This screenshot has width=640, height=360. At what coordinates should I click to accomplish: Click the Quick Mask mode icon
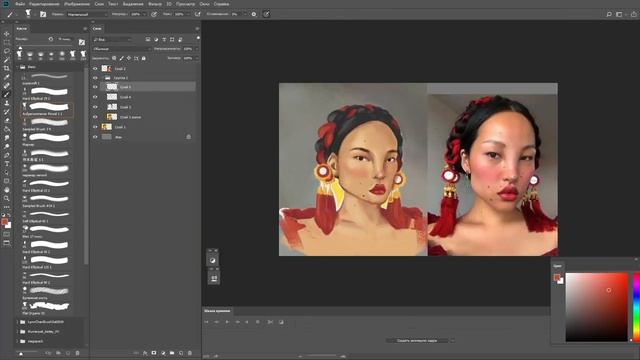7,234
